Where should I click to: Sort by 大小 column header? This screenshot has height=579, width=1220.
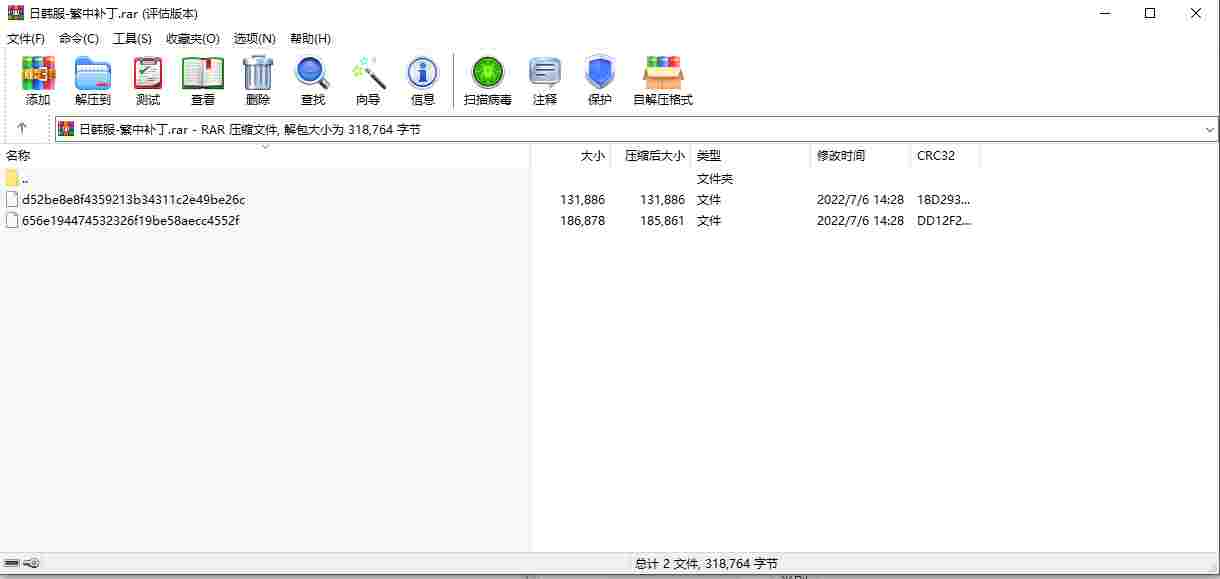point(570,155)
